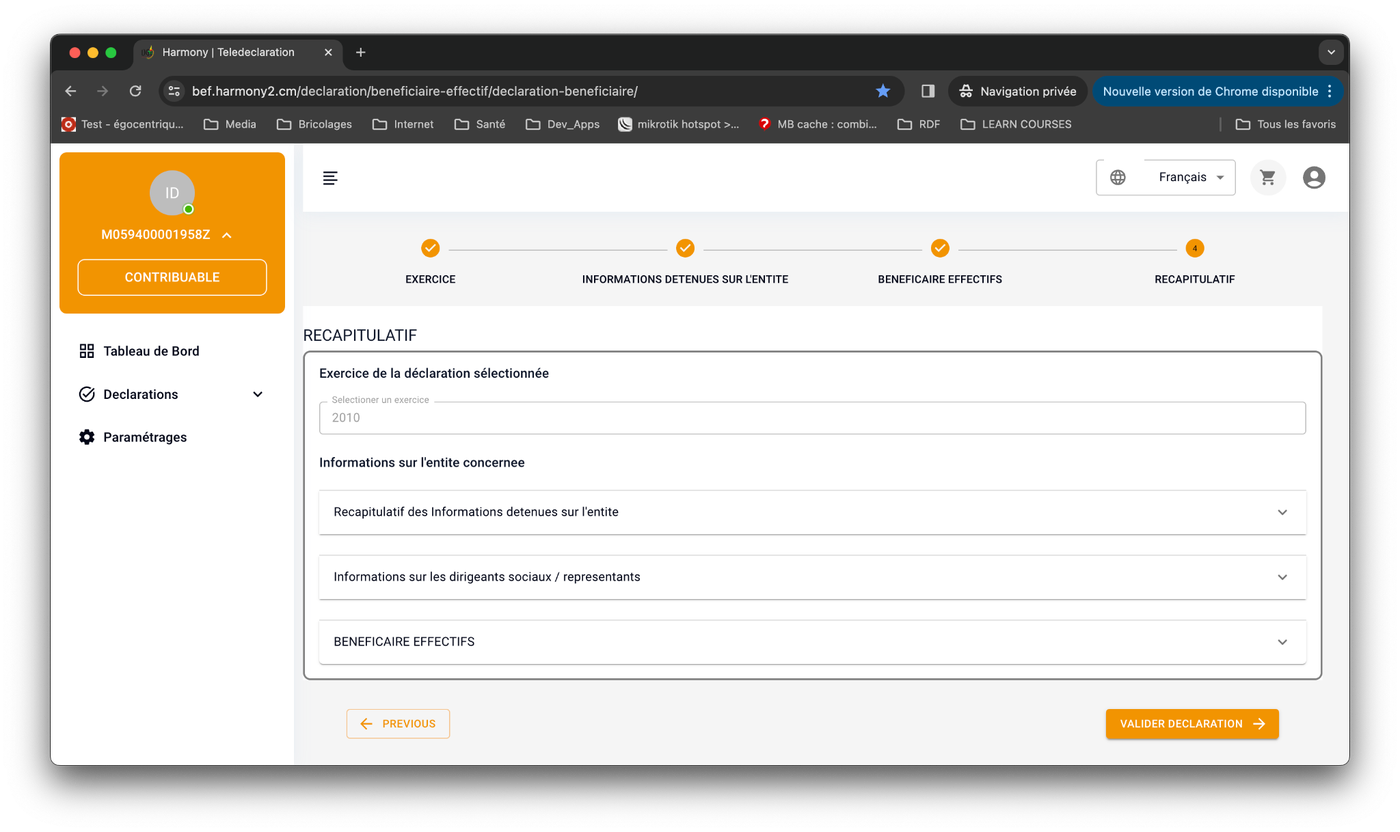The width and height of the screenshot is (1400, 832).
Task: Open a new browser tab
Action: (x=361, y=52)
